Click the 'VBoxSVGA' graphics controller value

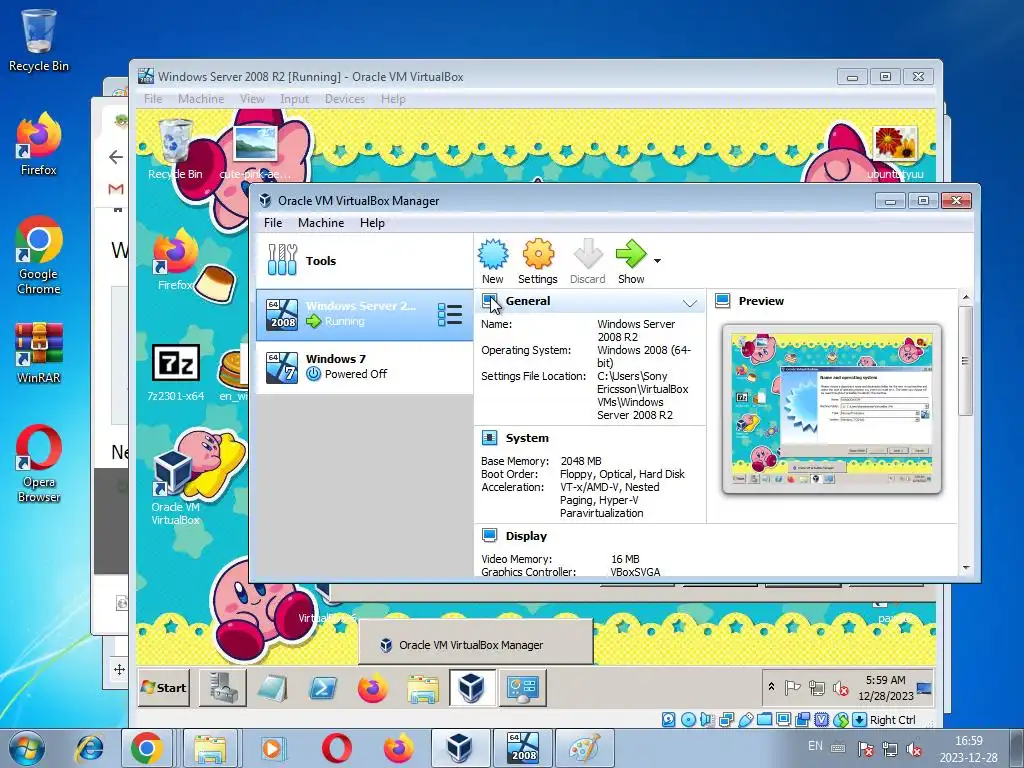[x=635, y=571]
